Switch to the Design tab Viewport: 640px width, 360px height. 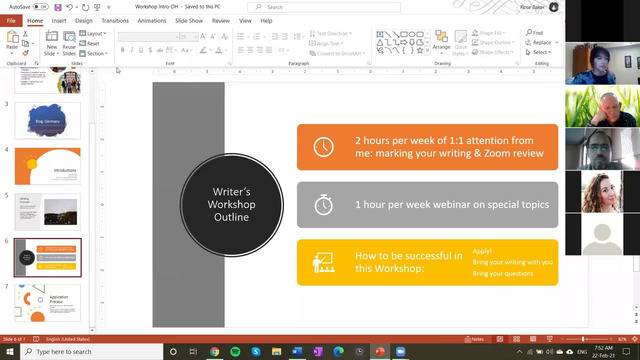(x=84, y=20)
